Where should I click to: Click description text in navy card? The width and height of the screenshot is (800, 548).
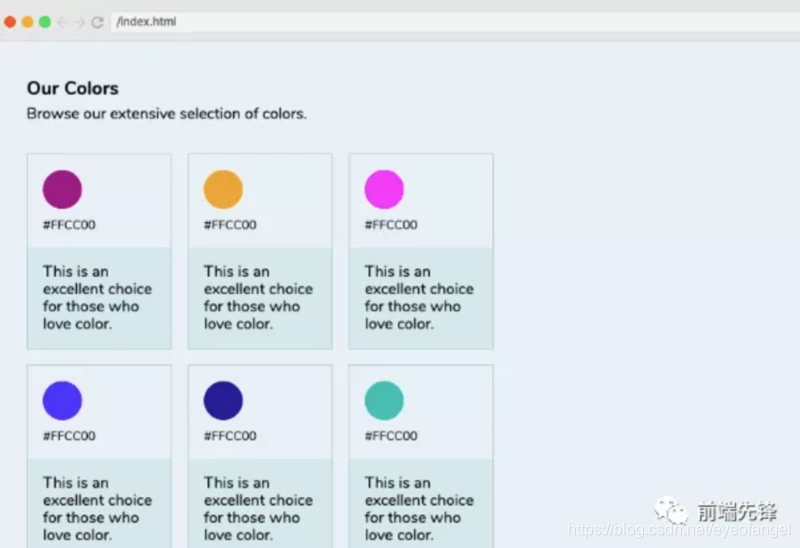tap(258, 509)
